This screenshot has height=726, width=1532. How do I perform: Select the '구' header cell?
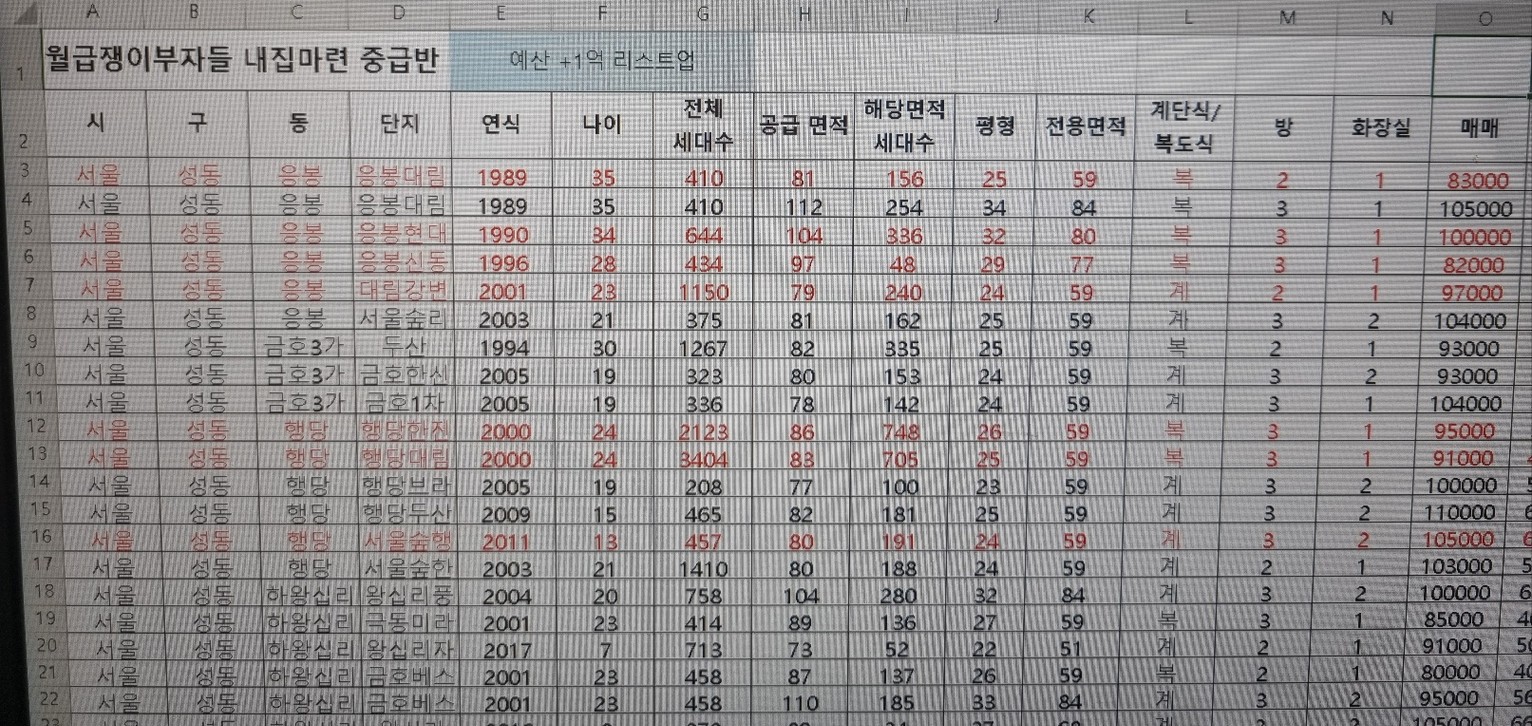197,124
